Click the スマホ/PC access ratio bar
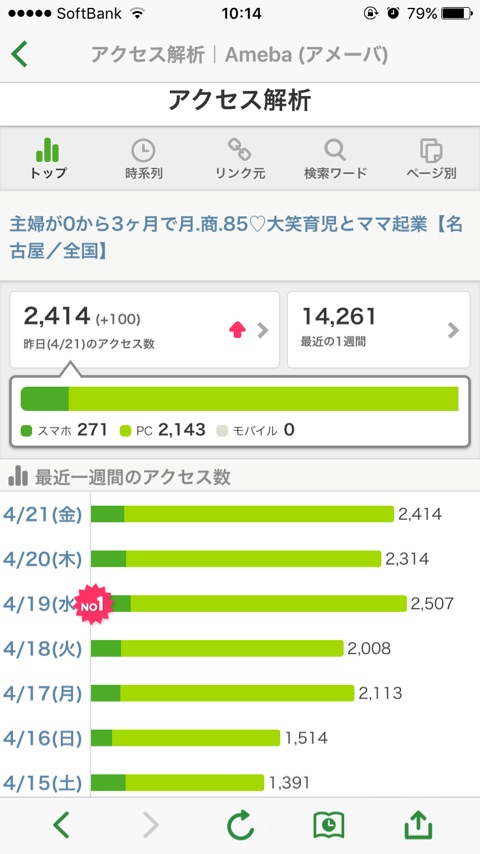Screen dimensions: 480x854 [x=240, y=399]
